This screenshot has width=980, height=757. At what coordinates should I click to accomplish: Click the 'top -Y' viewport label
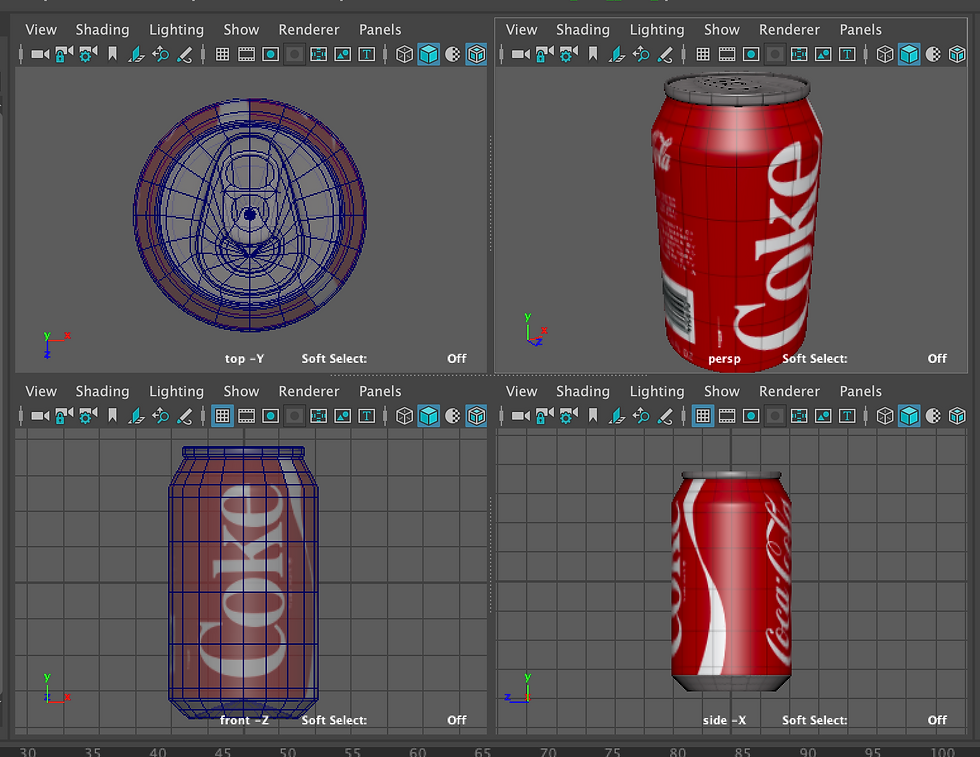(244, 359)
